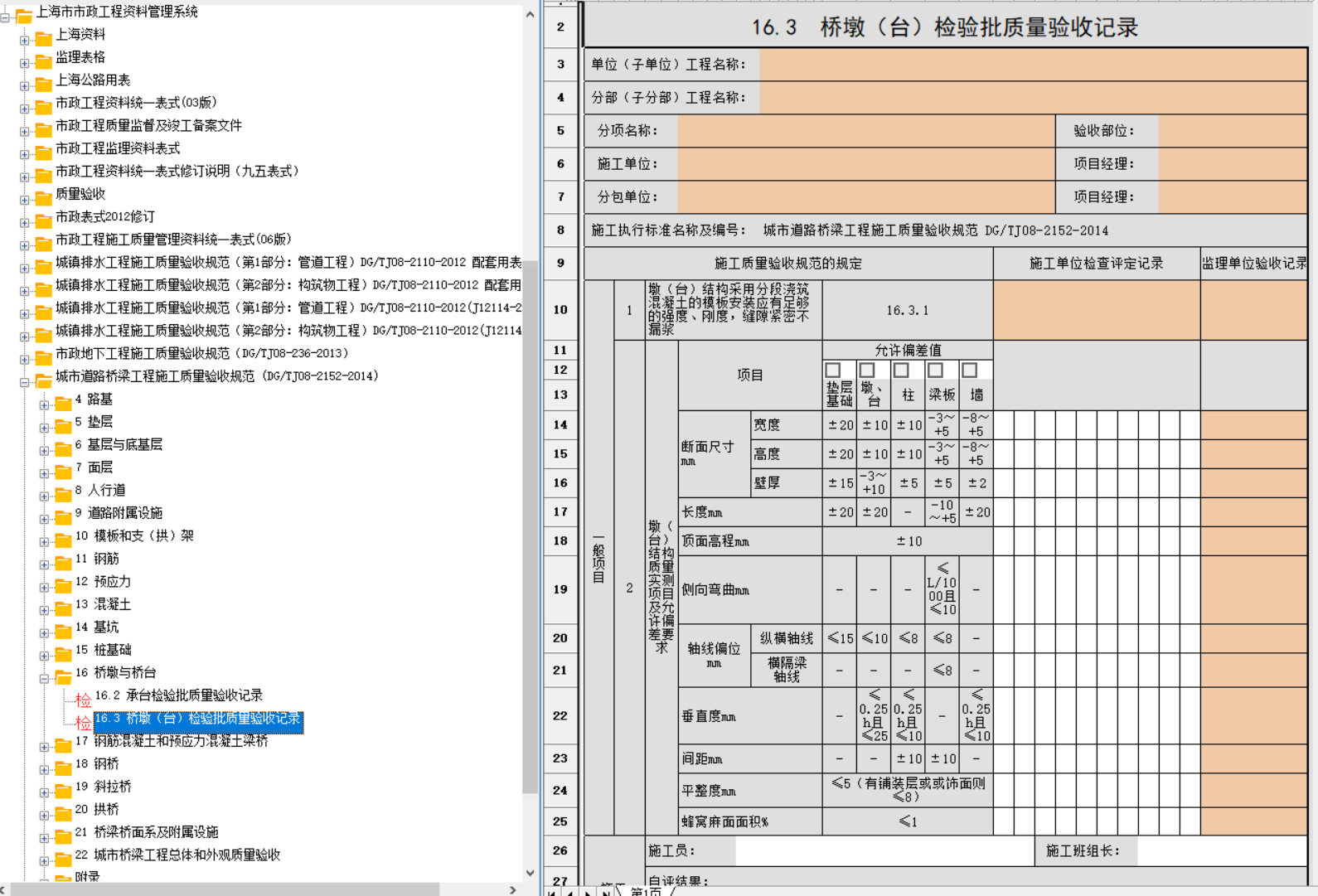
Task: Click the last-sheet navigation arrow at the bottom
Action: coord(607,893)
